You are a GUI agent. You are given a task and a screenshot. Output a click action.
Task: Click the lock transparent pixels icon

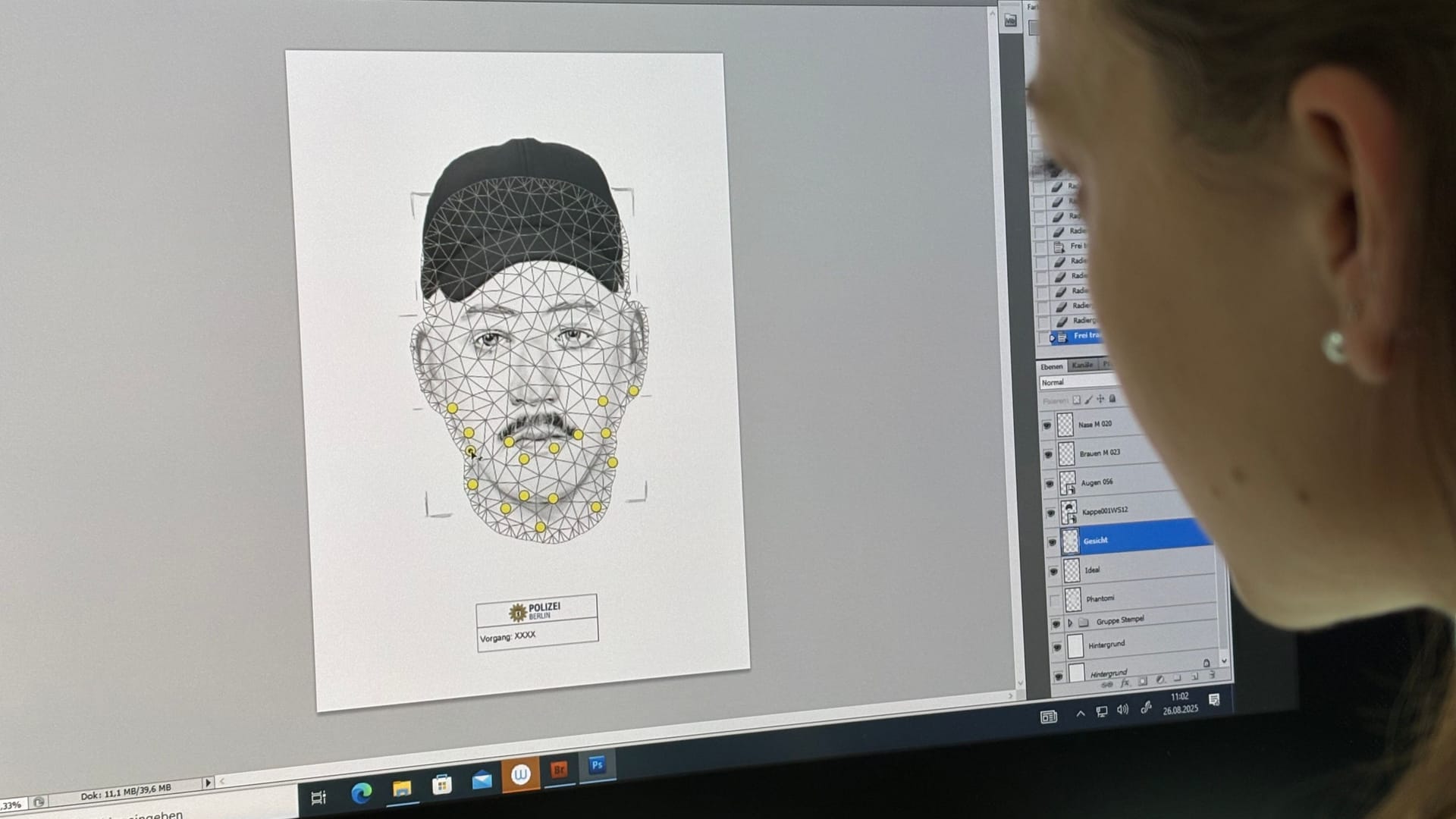pos(1077,400)
